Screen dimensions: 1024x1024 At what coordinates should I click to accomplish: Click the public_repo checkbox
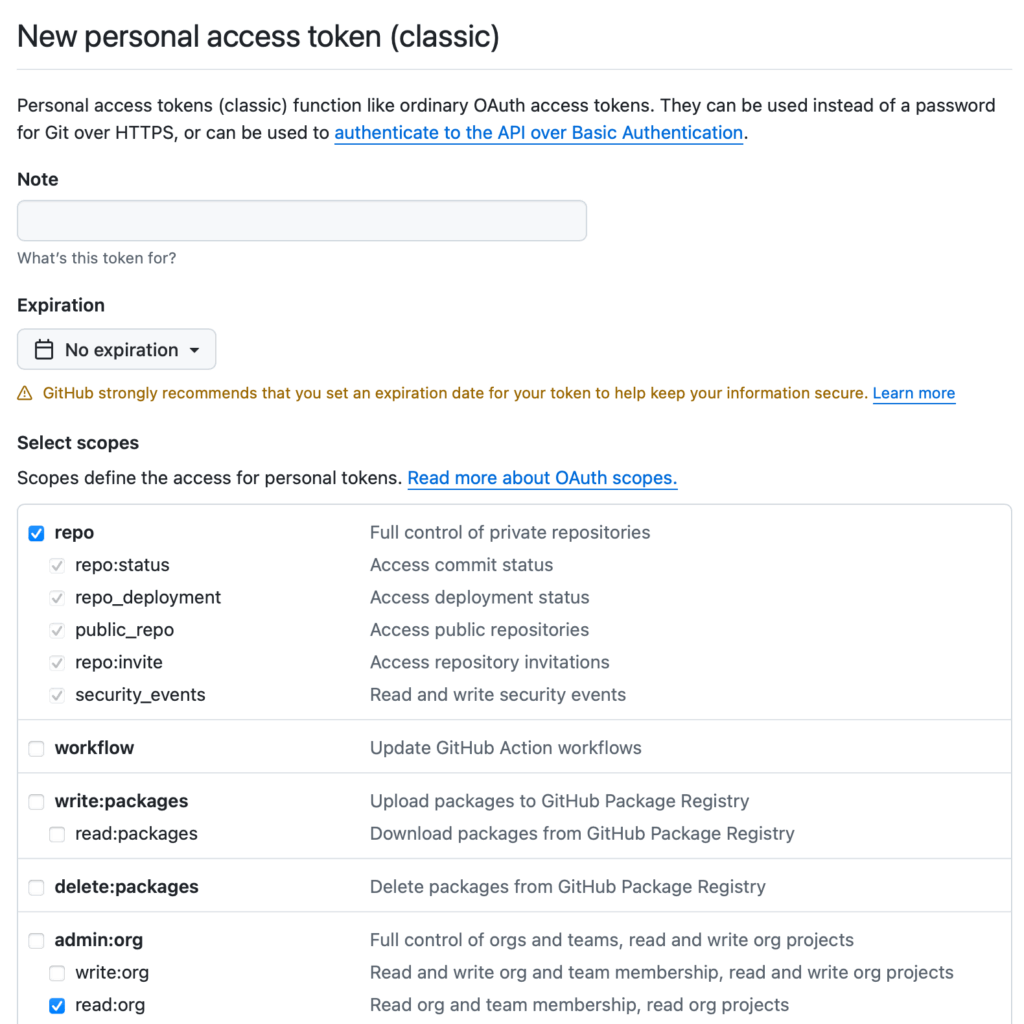57,630
